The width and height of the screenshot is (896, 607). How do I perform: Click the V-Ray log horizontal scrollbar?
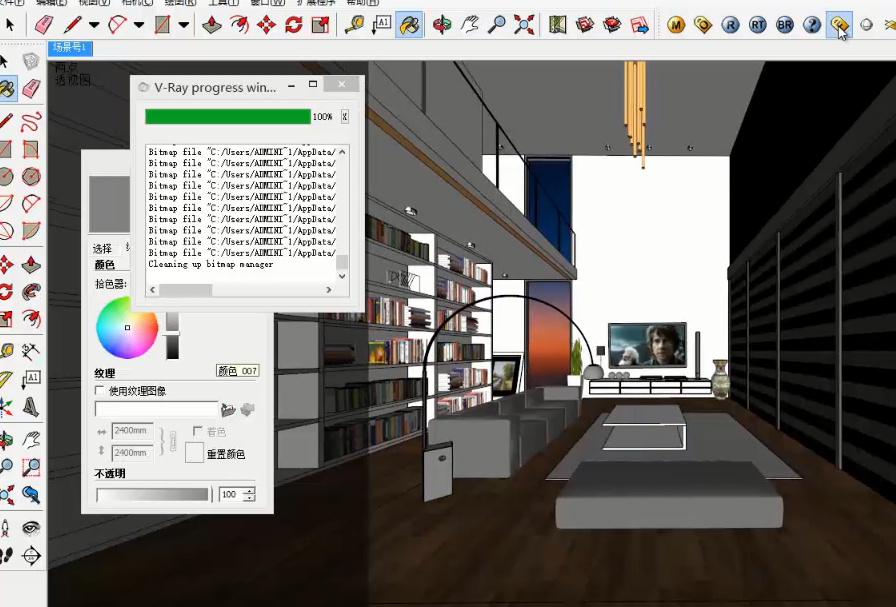click(185, 289)
